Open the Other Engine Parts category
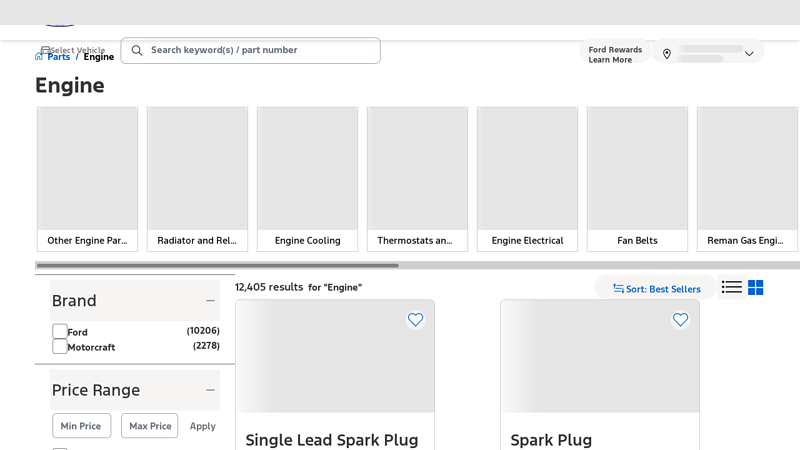This screenshot has height=450, width=800. 87,179
